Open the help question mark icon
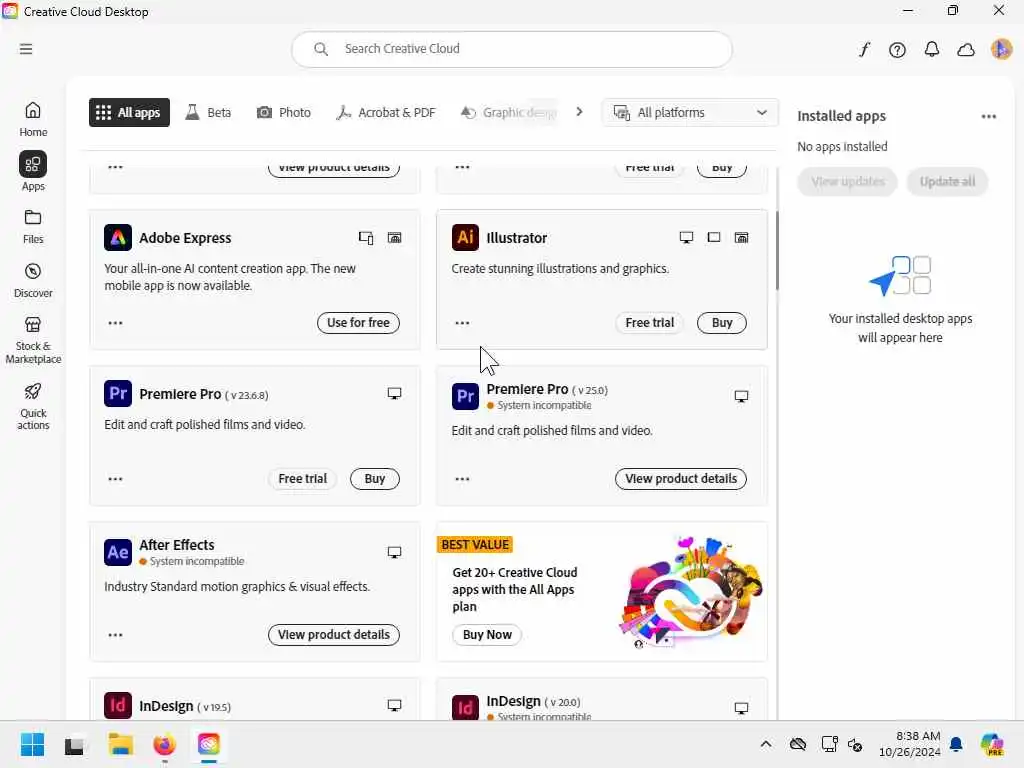The image size is (1024, 768). [897, 50]
